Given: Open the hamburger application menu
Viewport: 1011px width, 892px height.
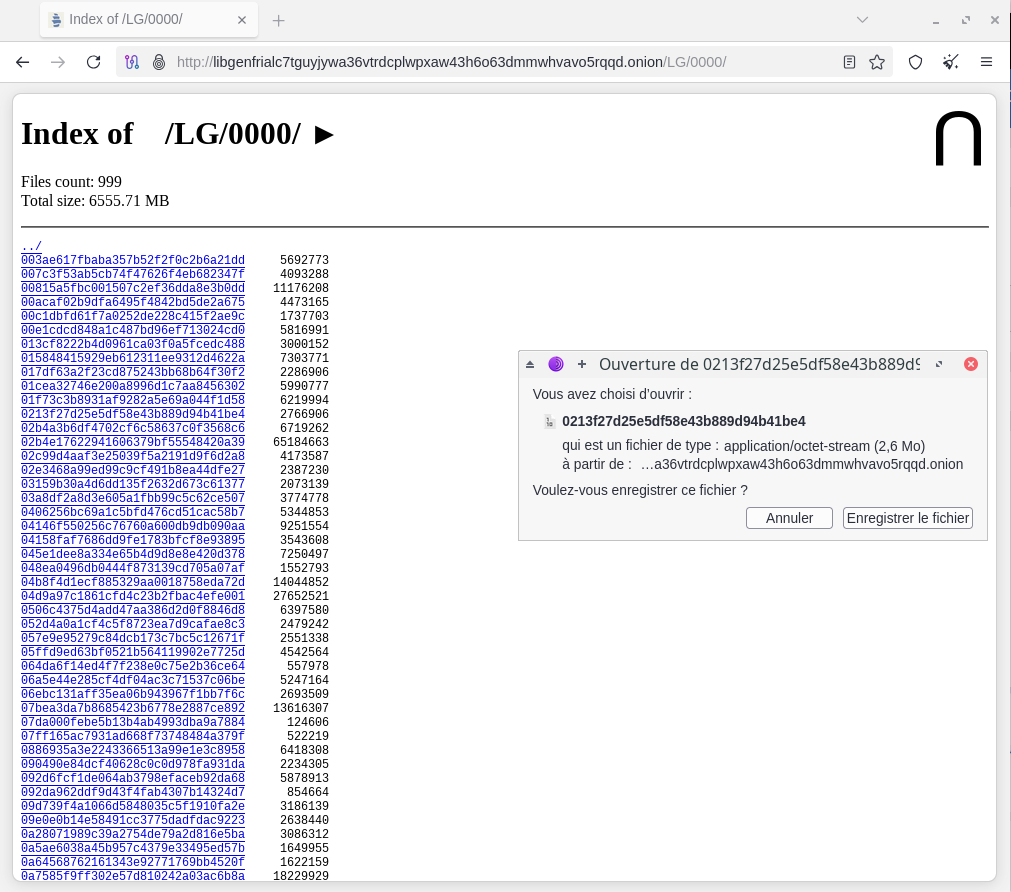Looking at the screenshot, I should tap(986, 62).
